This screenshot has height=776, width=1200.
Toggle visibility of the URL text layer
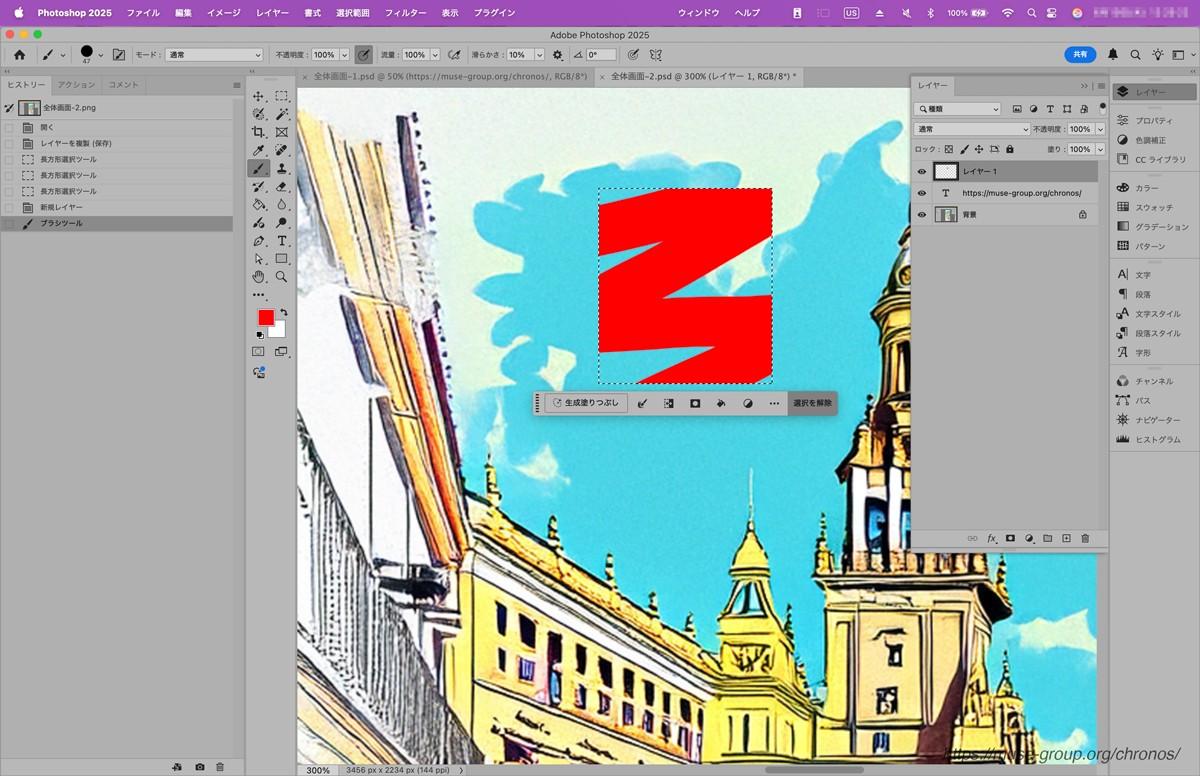coord(922,193)
